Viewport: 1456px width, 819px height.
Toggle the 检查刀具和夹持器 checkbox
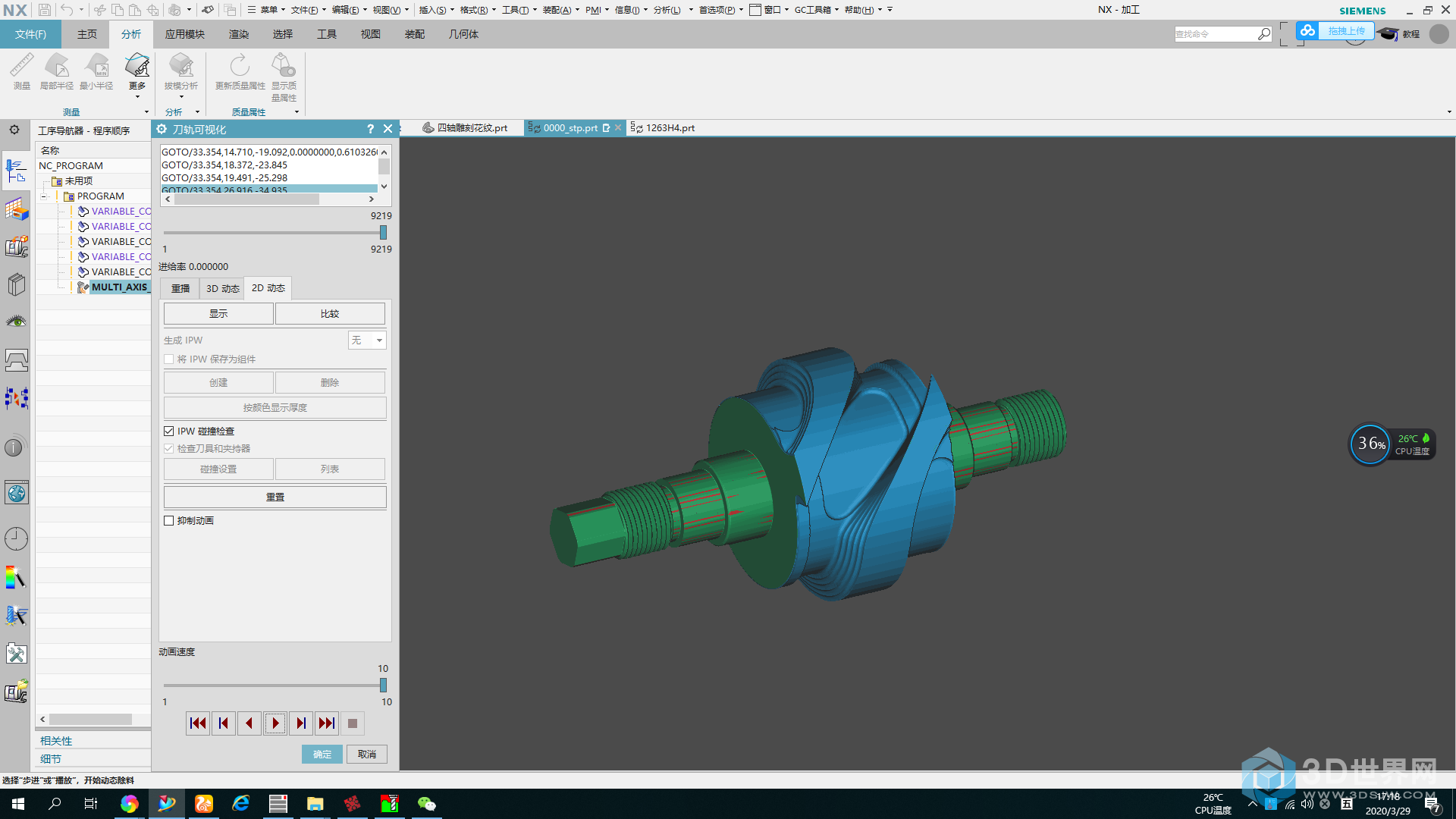pyautogui.click(x=169, y=448)
